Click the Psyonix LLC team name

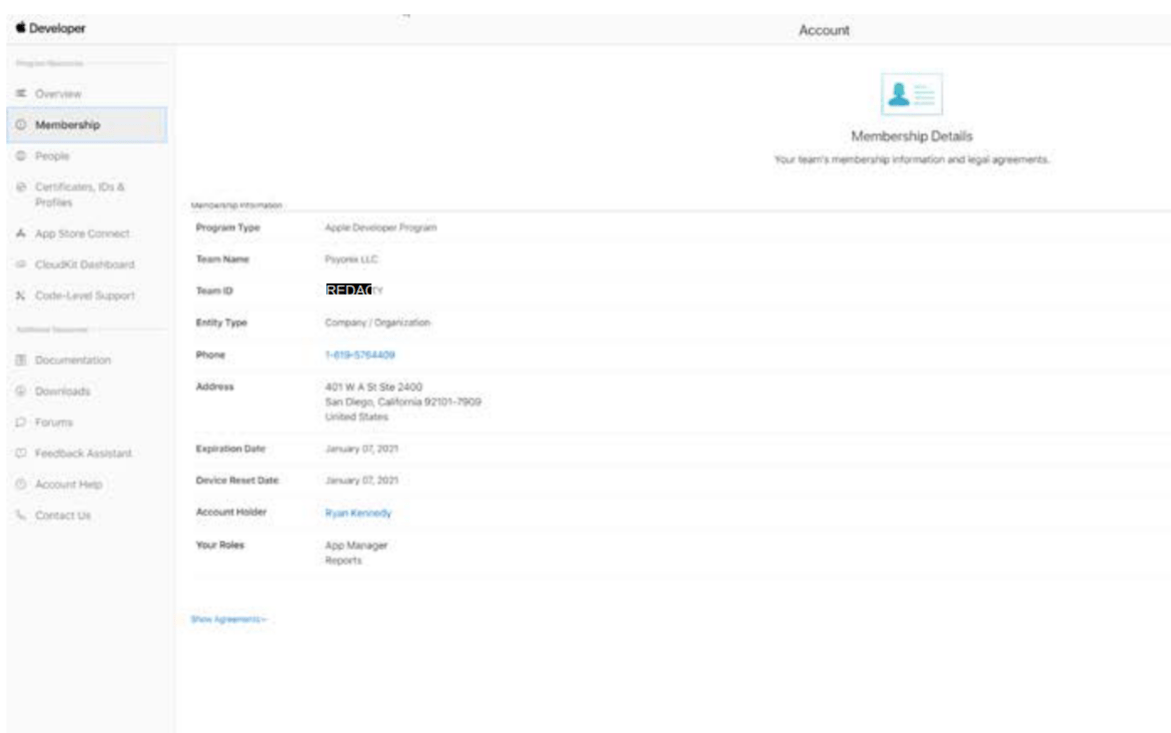[351, 259]
